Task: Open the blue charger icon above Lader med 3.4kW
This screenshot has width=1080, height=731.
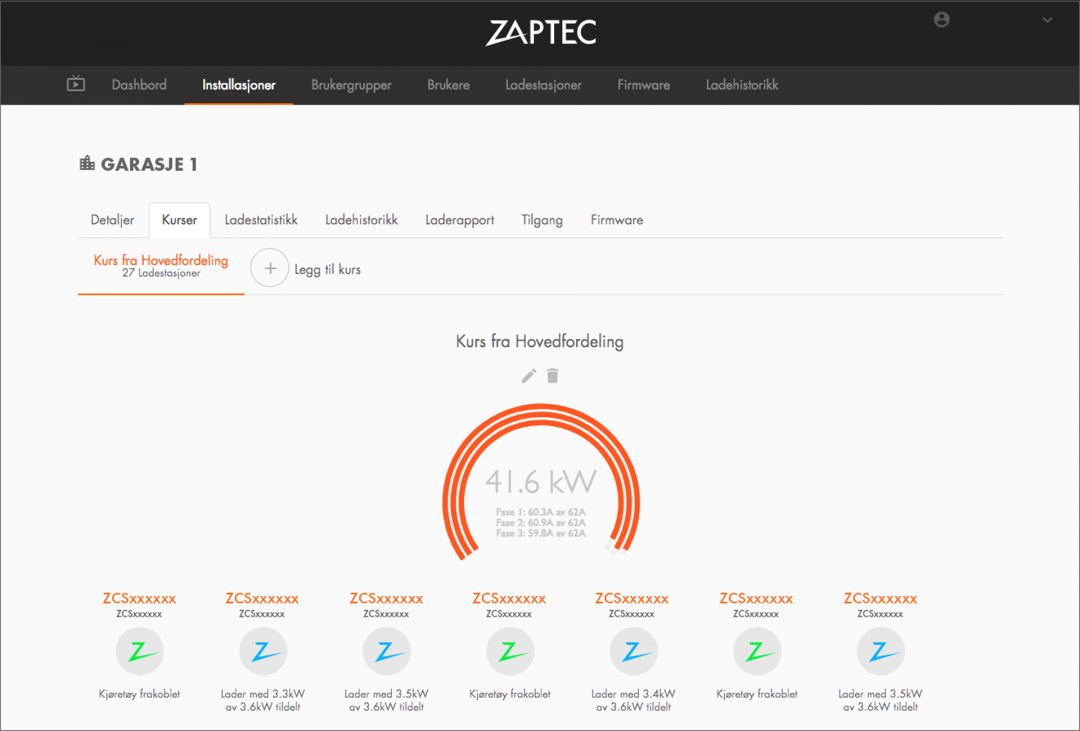Action: click(633, 651)
